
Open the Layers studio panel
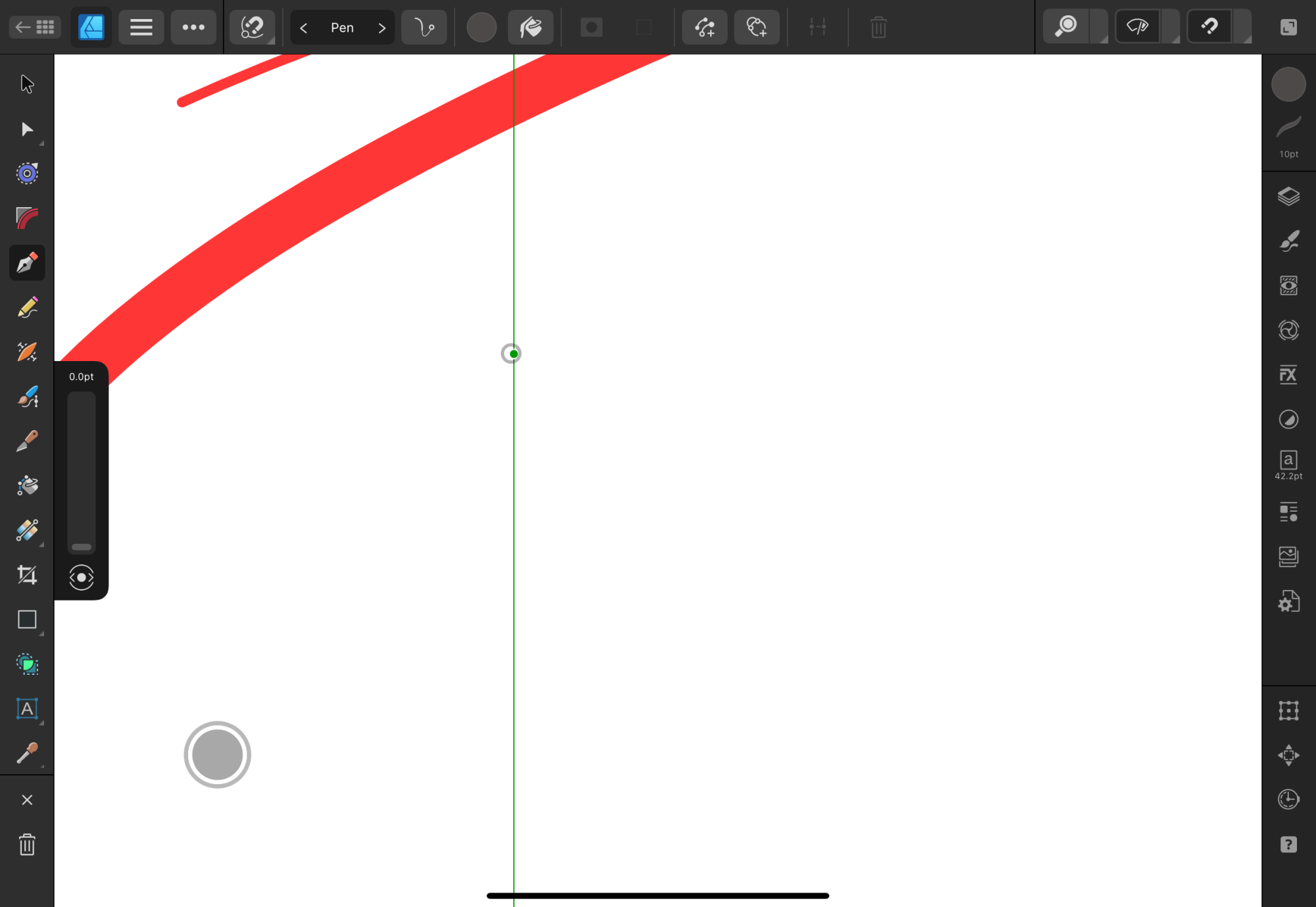(x=1288, y=196)
